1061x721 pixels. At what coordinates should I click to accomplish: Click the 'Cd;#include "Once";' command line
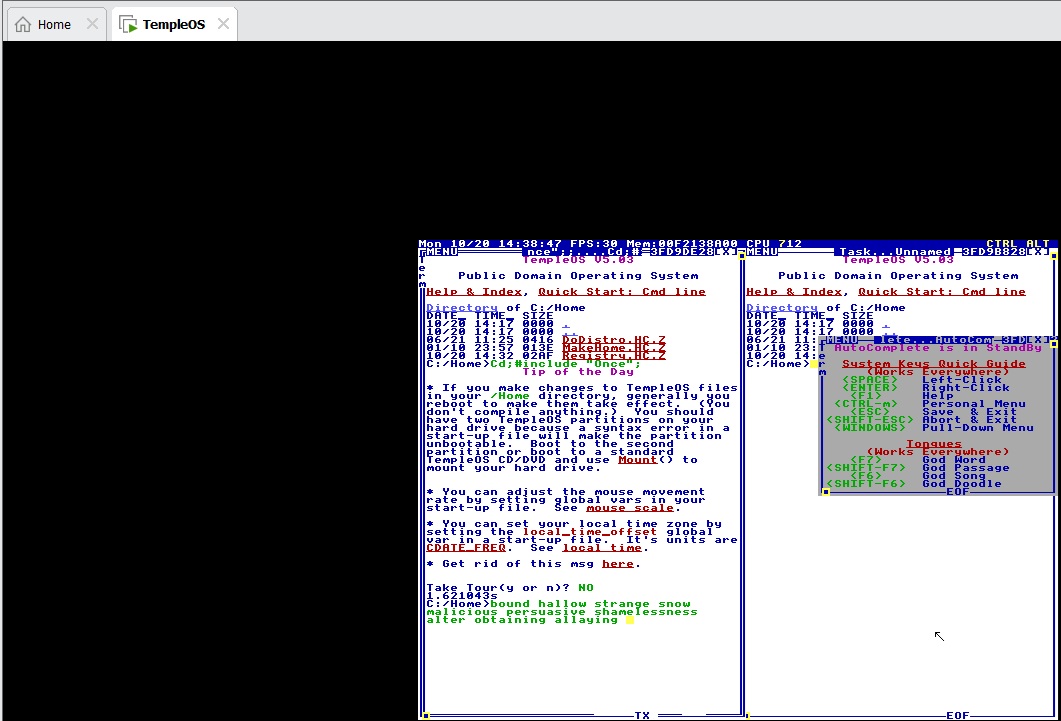566,364
